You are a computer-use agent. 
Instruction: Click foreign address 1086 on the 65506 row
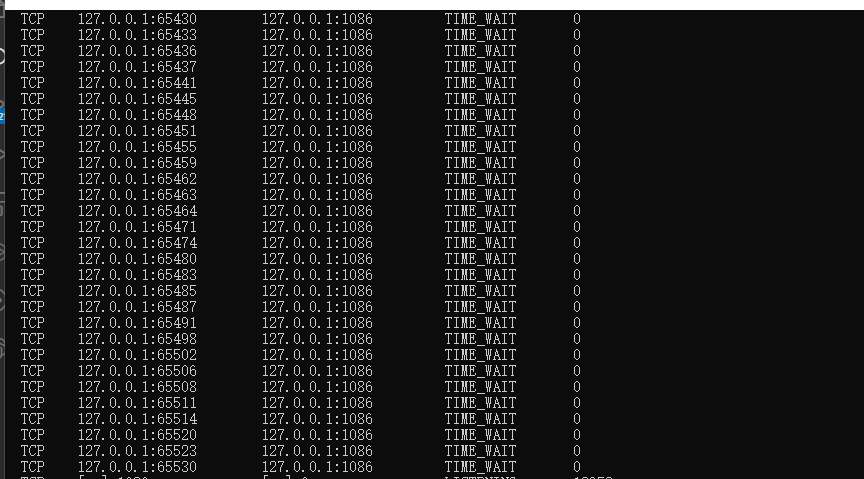click(317, 370)
